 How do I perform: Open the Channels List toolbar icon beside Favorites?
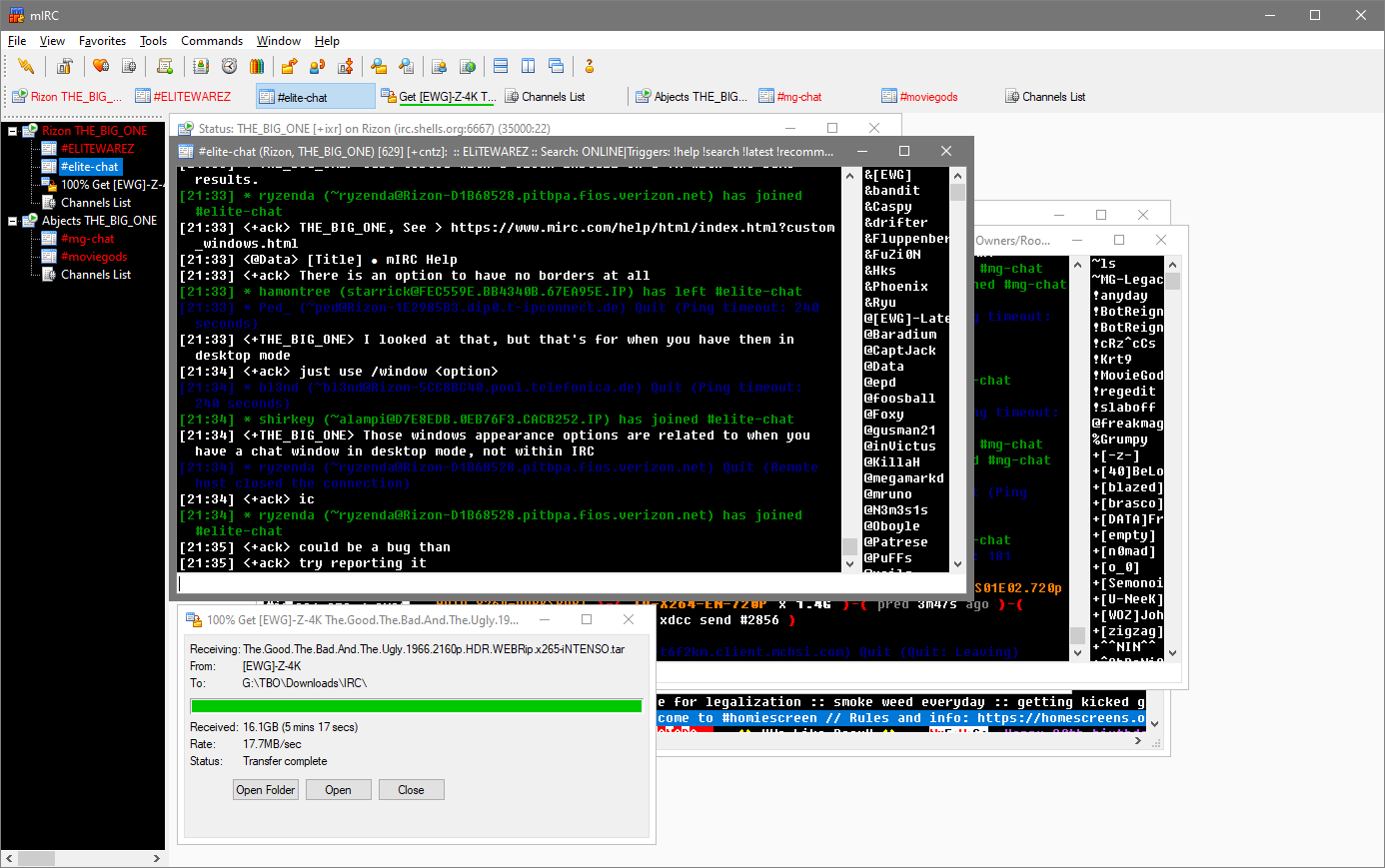pyautogui.click(x=129, y=66)
